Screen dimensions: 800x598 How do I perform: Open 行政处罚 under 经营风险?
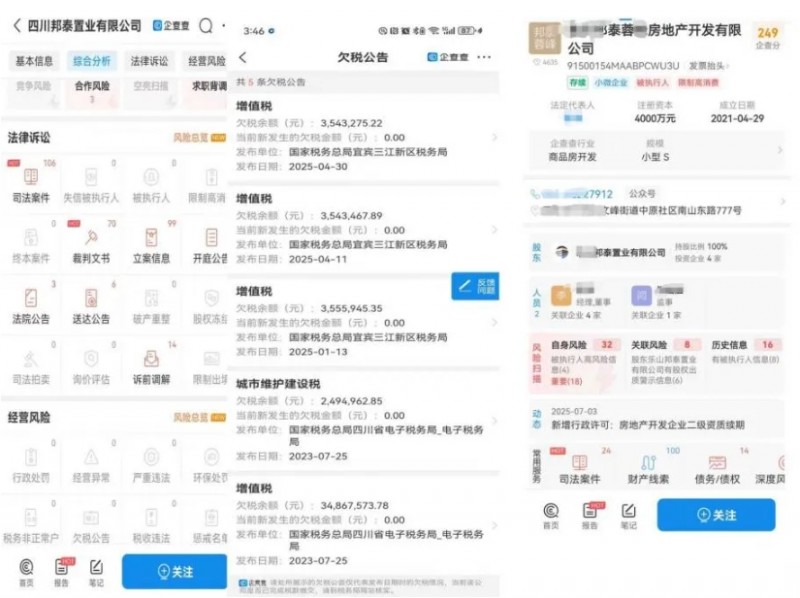tap(30, 467)
